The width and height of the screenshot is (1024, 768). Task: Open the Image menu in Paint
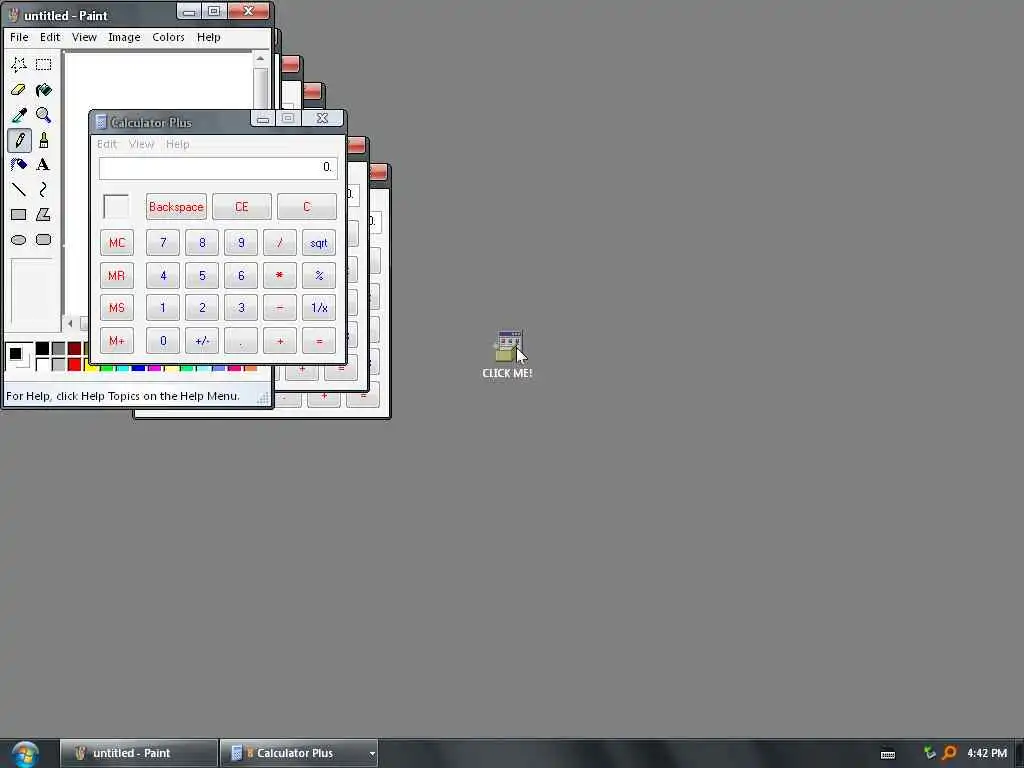124,37
